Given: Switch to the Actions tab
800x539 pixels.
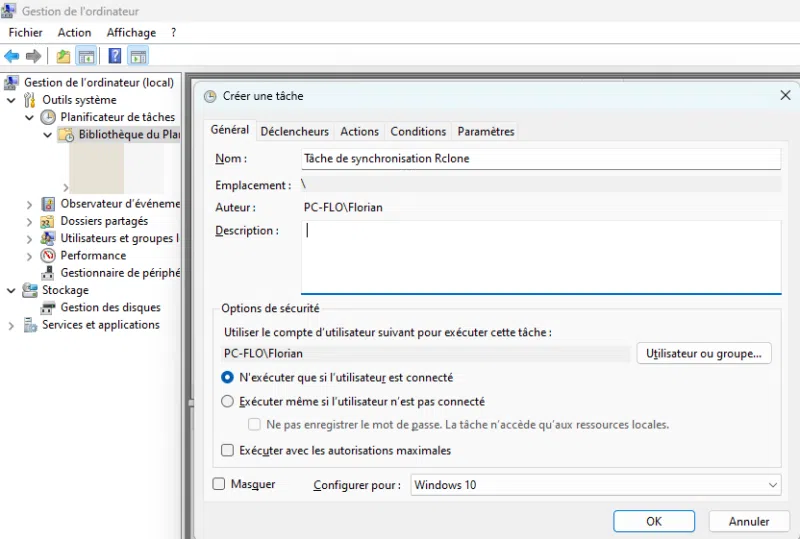Looking at the screenshot, I should (x=360, y=132).
